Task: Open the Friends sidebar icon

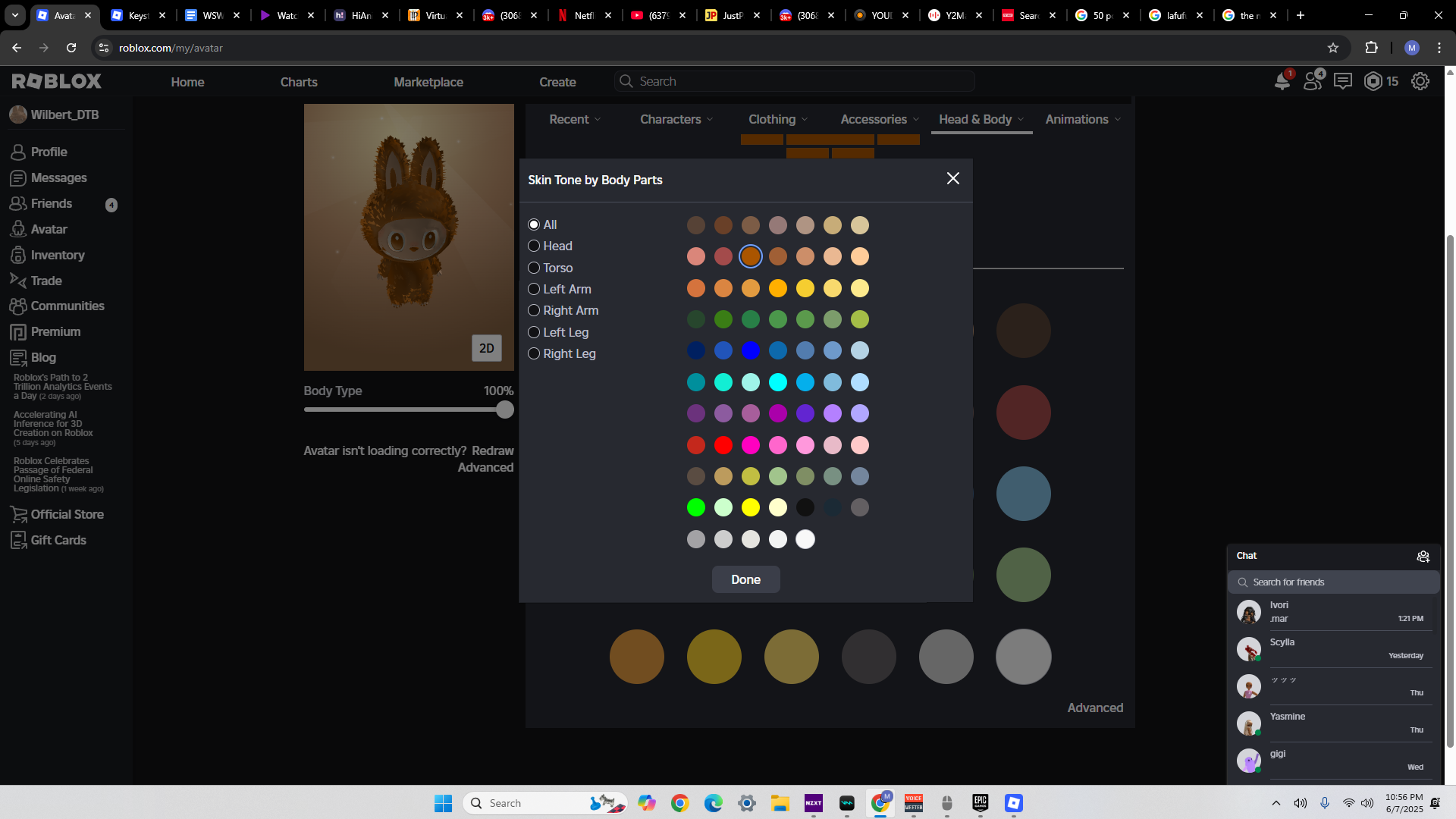Action: click(18, 204)
